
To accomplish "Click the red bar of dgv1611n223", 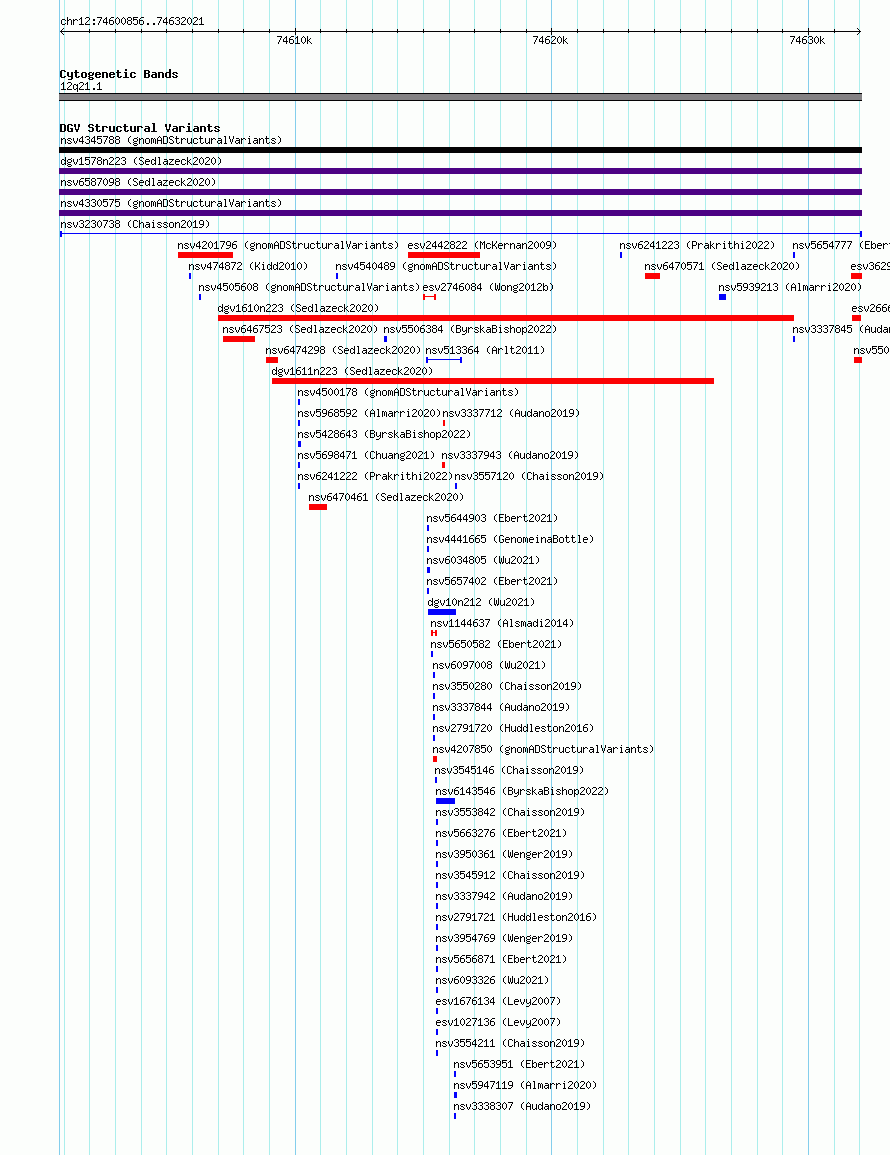I will click(x=493, y=381).
